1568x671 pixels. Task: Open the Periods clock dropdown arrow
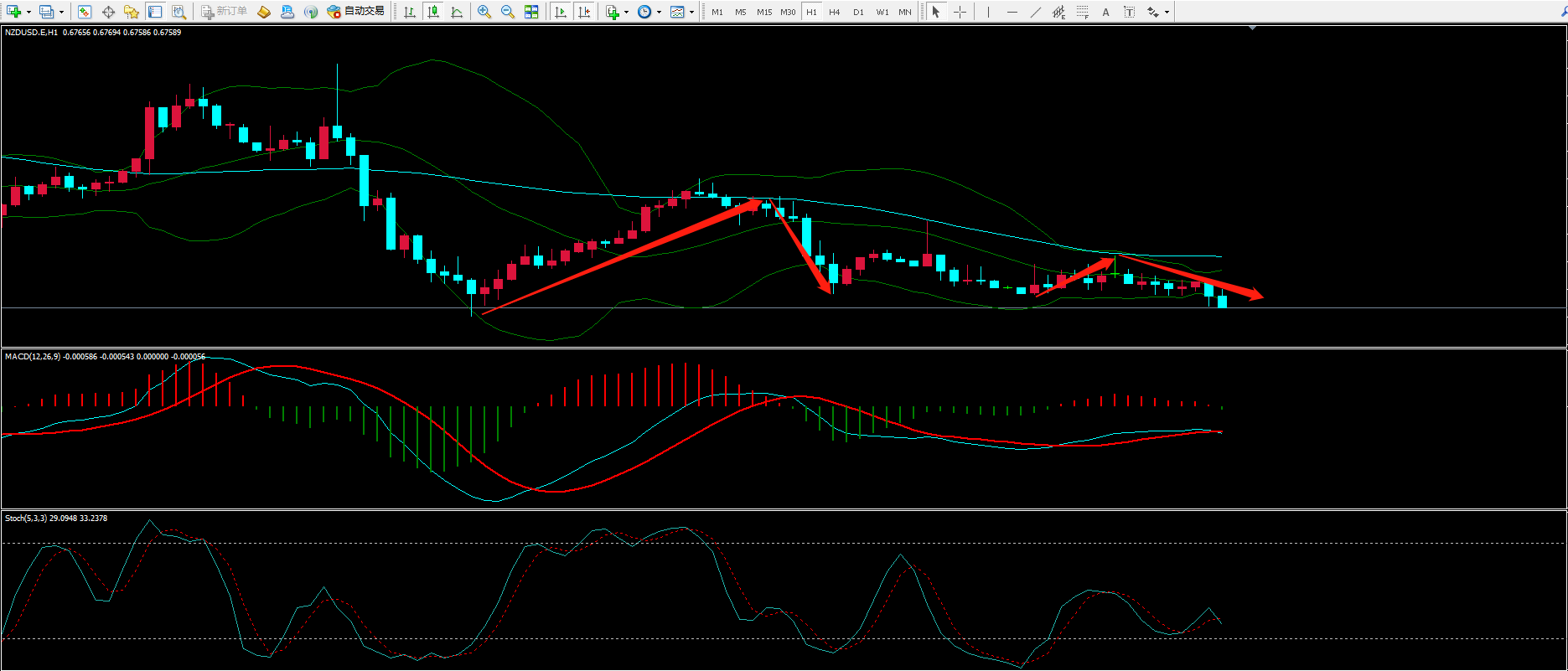coord(659,12)
